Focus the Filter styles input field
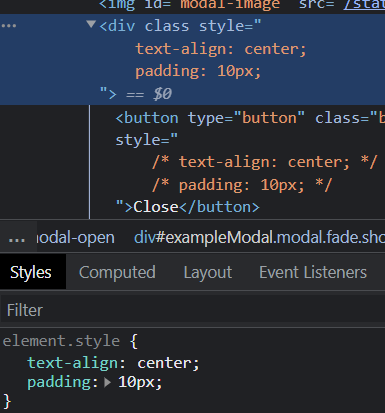This screenshot has height=413, width=385. [193, 310]
